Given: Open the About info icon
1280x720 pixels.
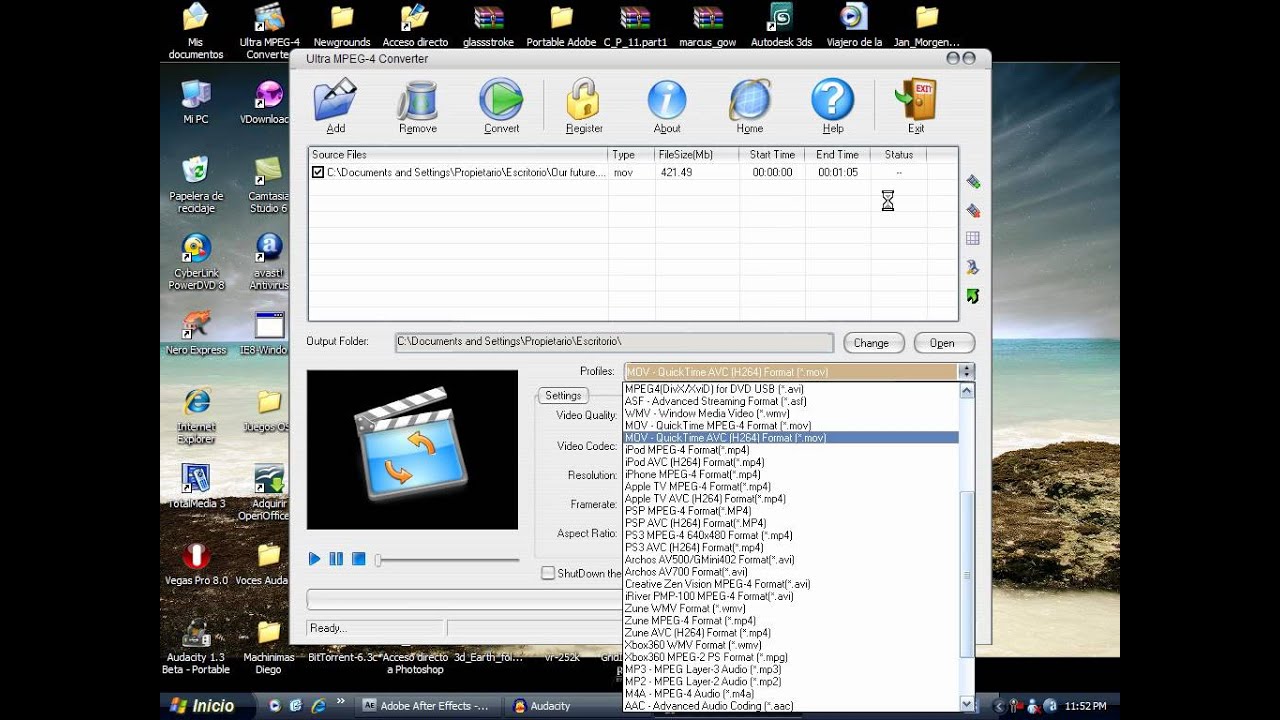Looking at the screenshot, I should [667, 101].
